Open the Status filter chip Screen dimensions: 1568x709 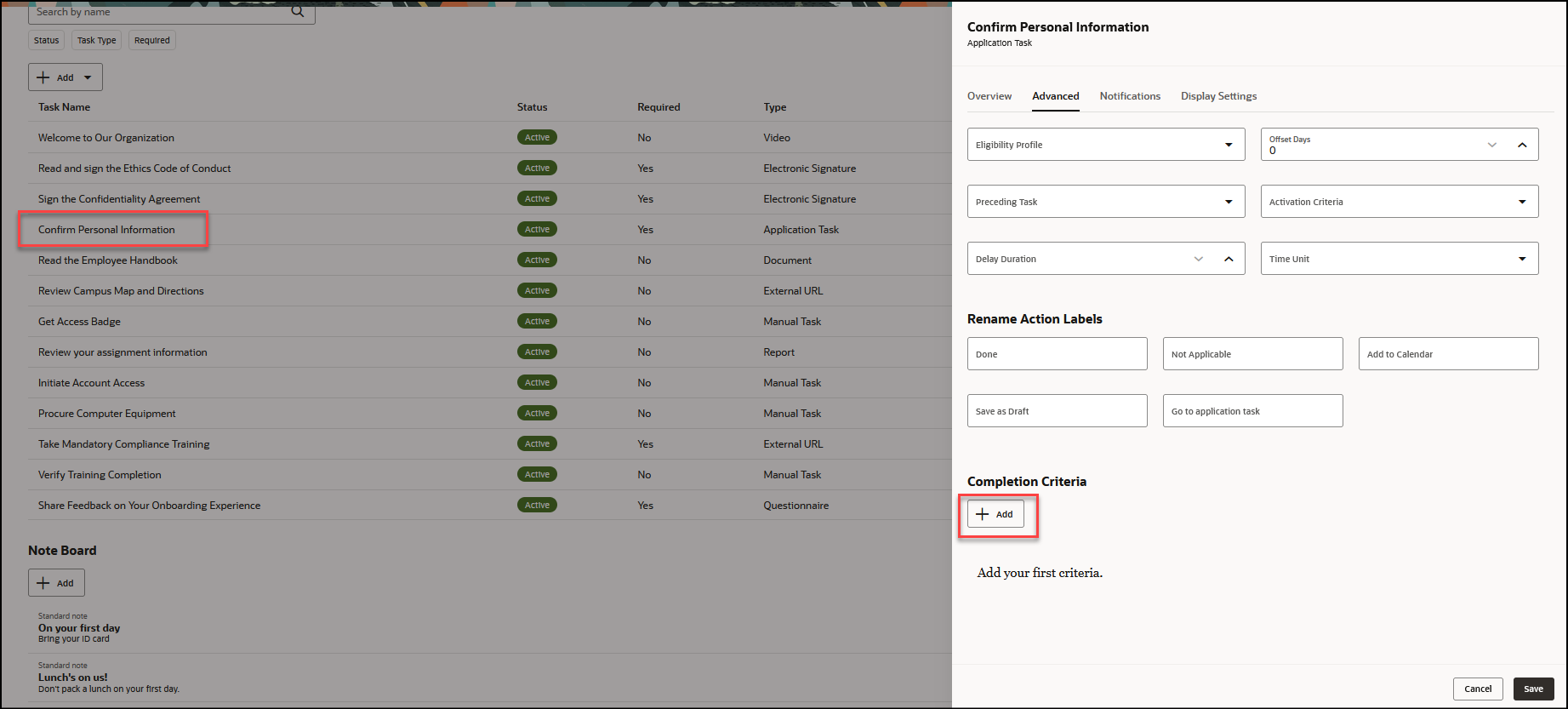[x=47, y=40]
